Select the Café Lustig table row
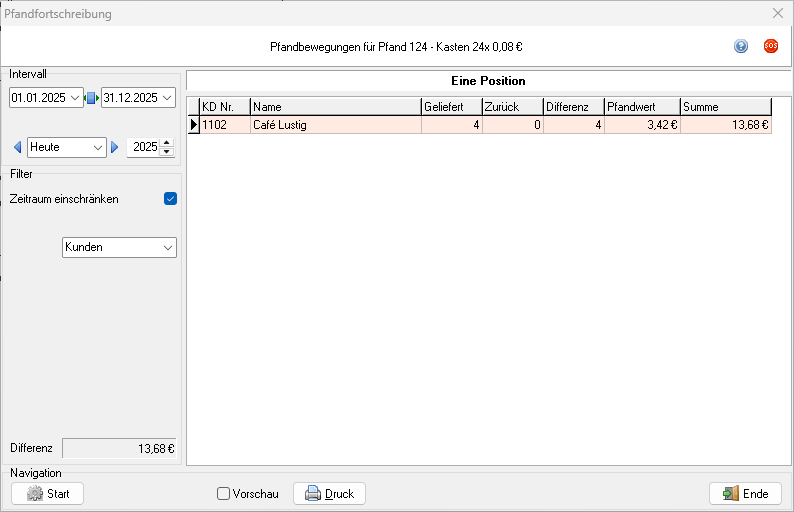 (x=335, y=125)
